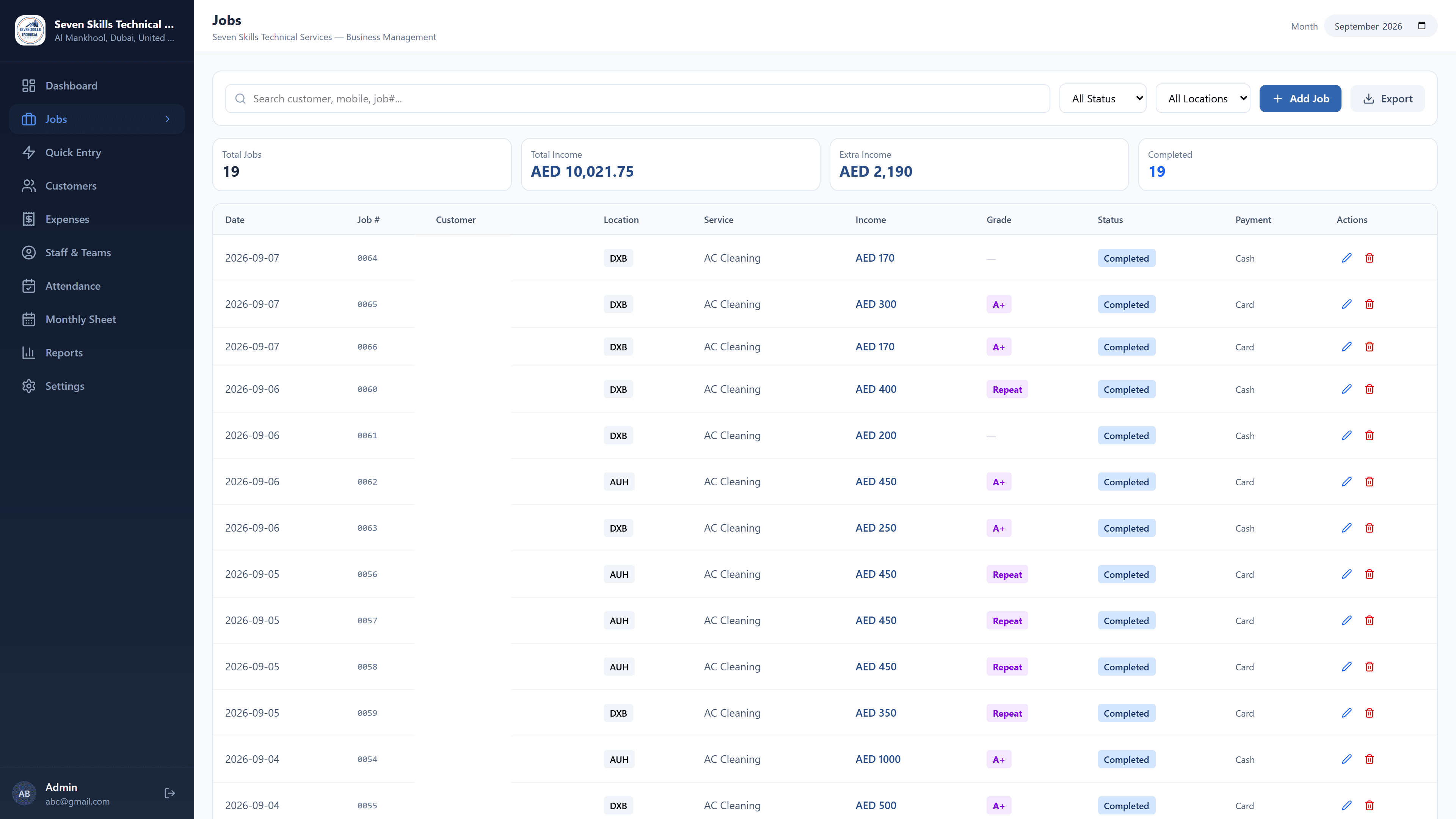1456x819 pixels.
Task: Click the Attendance calendar icon
Action: coord(29,286)
